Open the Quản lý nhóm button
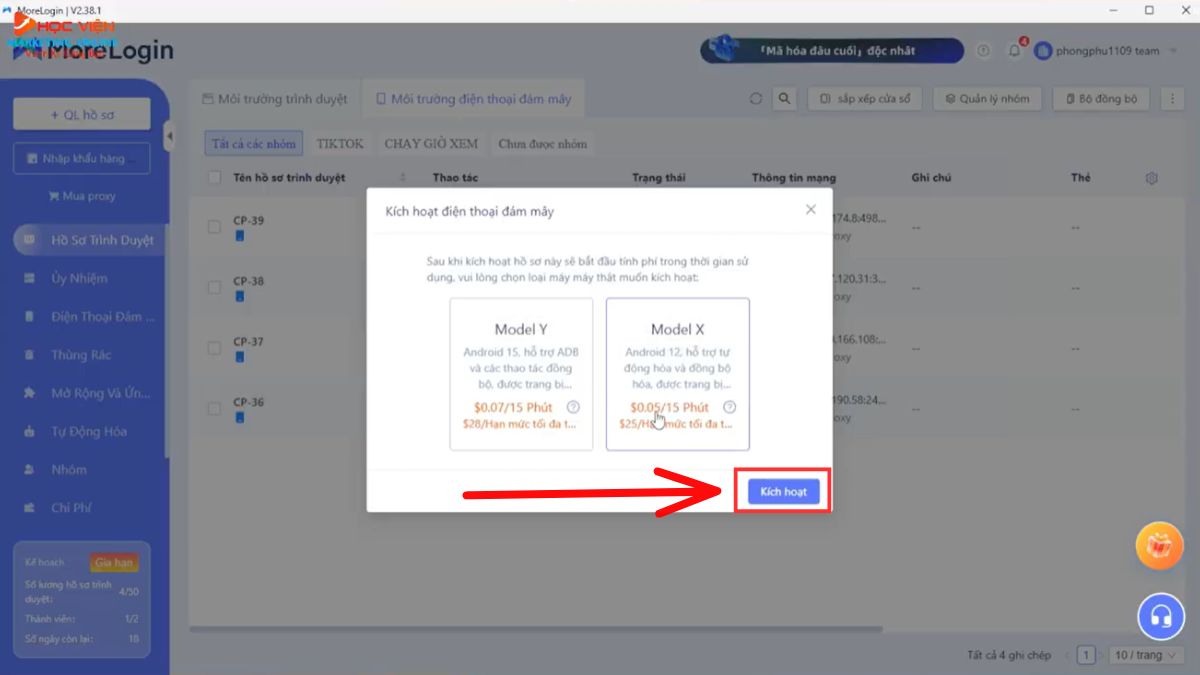The width and height of the screenshot is (1200, 675). tap(987, 99)
